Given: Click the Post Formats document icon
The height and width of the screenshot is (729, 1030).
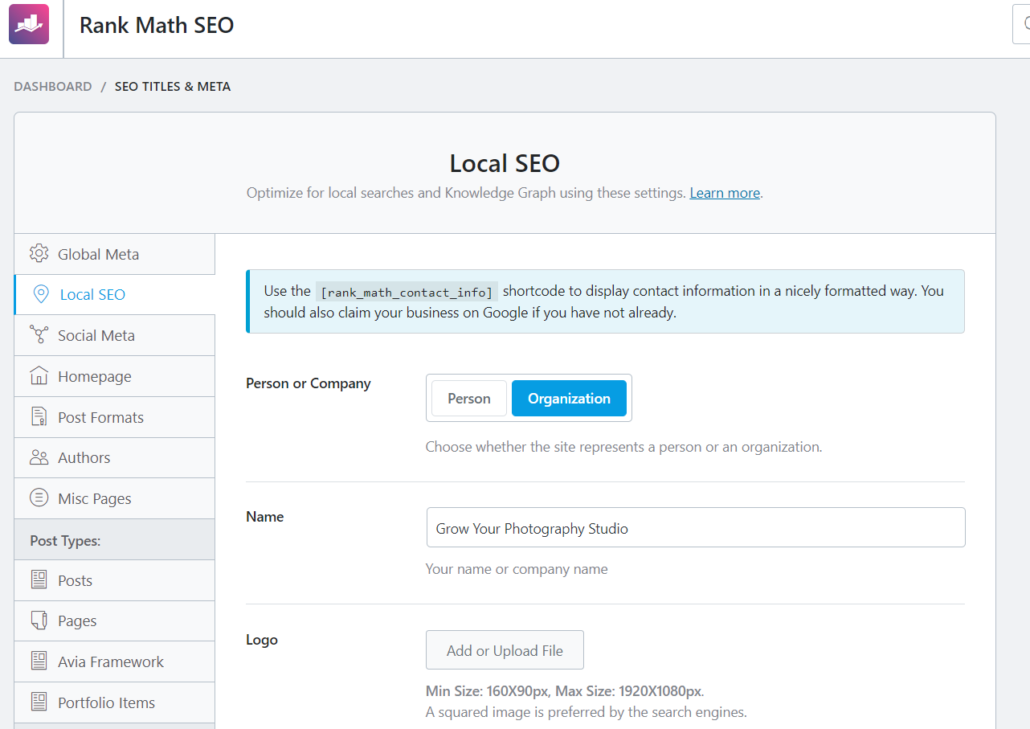Looking at the screenshot, I should (x=39, y=416).
